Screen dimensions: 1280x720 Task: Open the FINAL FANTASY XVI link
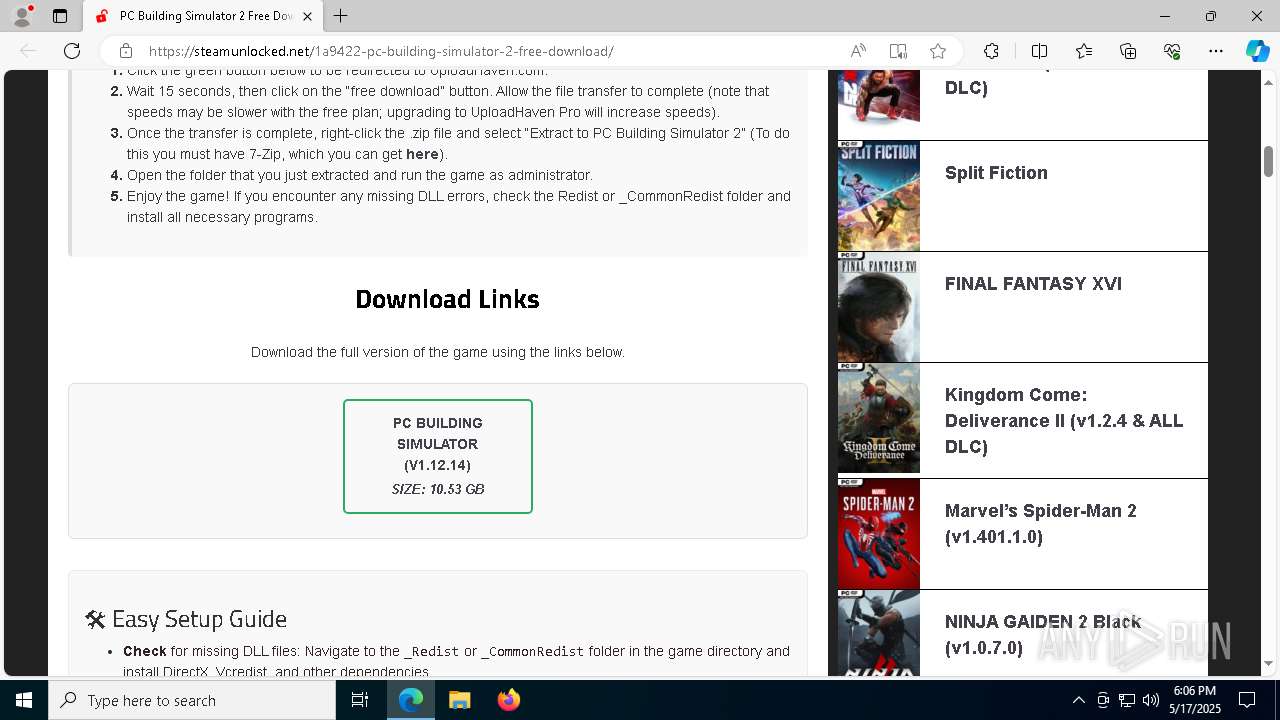[1033, 284]
